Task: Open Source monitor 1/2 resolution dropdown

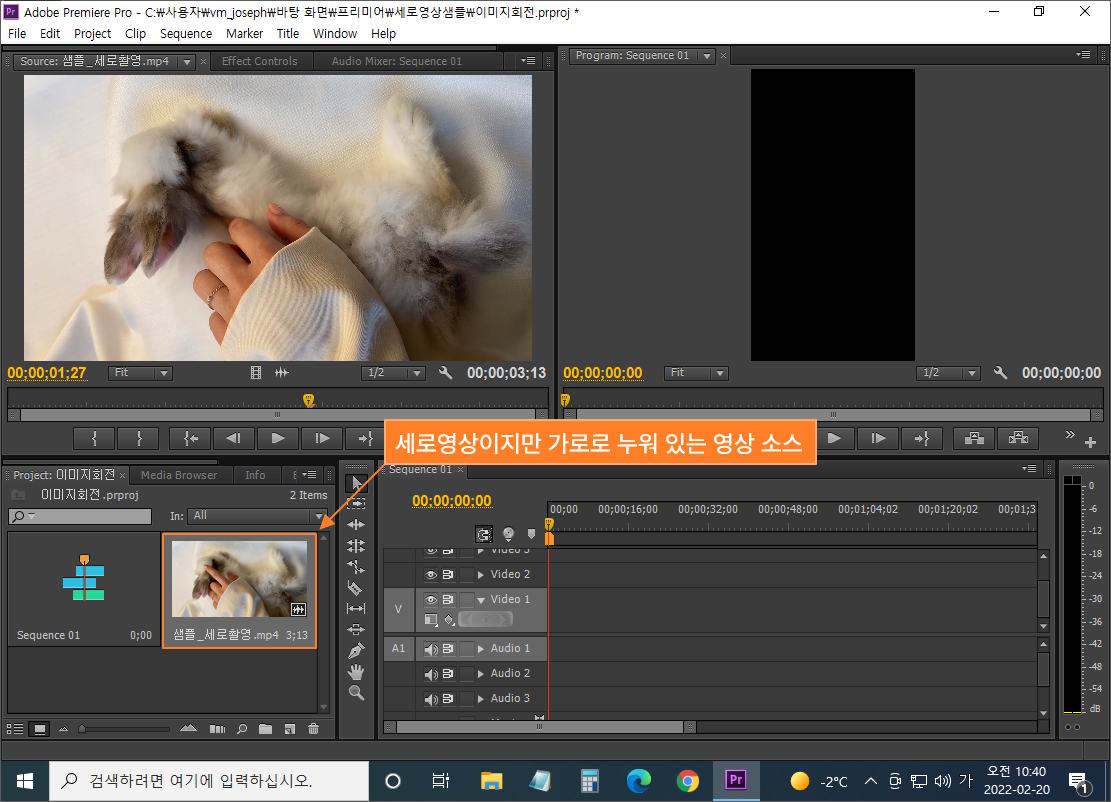Action: 393,373
